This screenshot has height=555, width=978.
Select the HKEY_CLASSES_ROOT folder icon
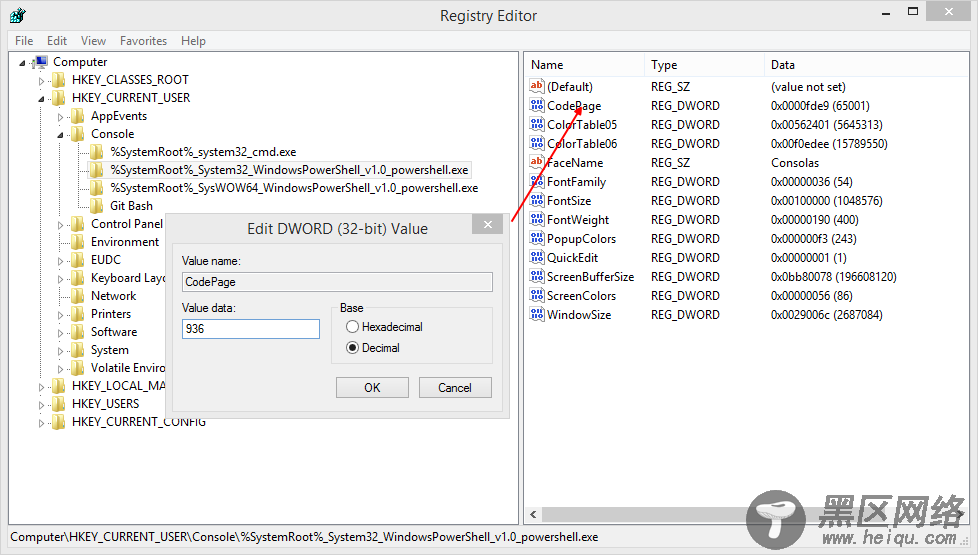coord(59,80)
